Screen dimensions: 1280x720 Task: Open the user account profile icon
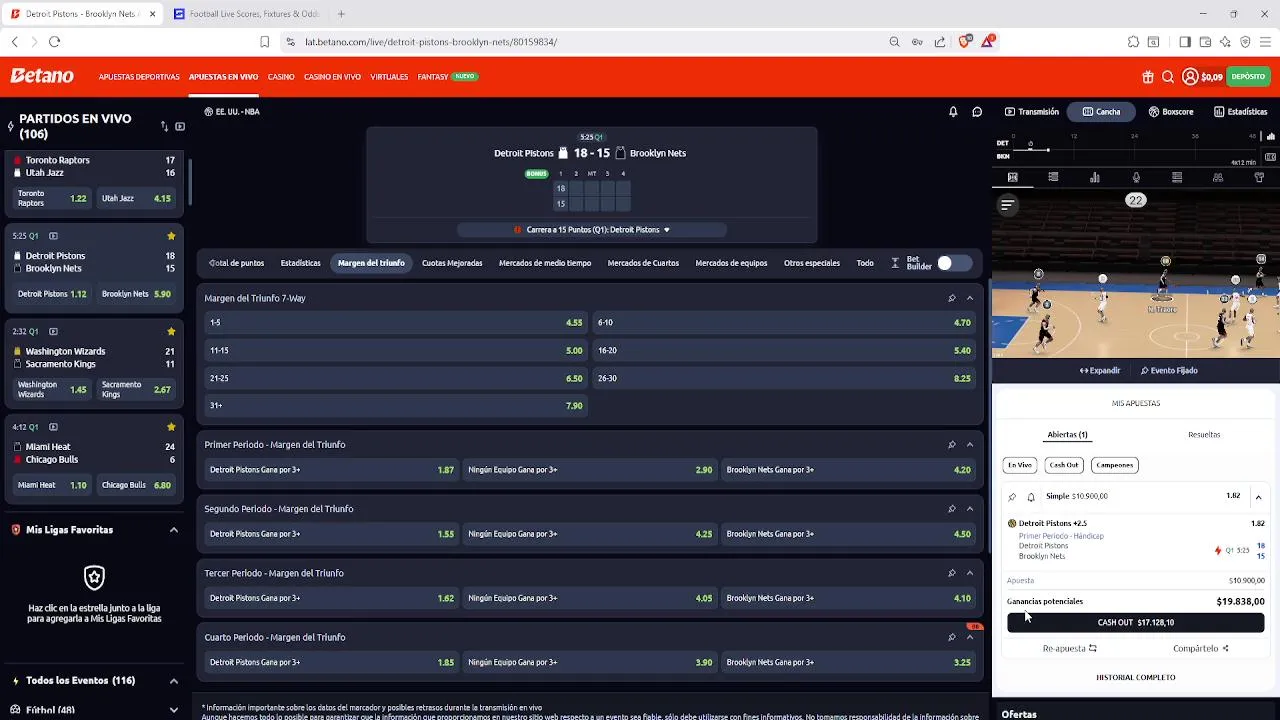pyautogui.click(x=1190, y=77)
